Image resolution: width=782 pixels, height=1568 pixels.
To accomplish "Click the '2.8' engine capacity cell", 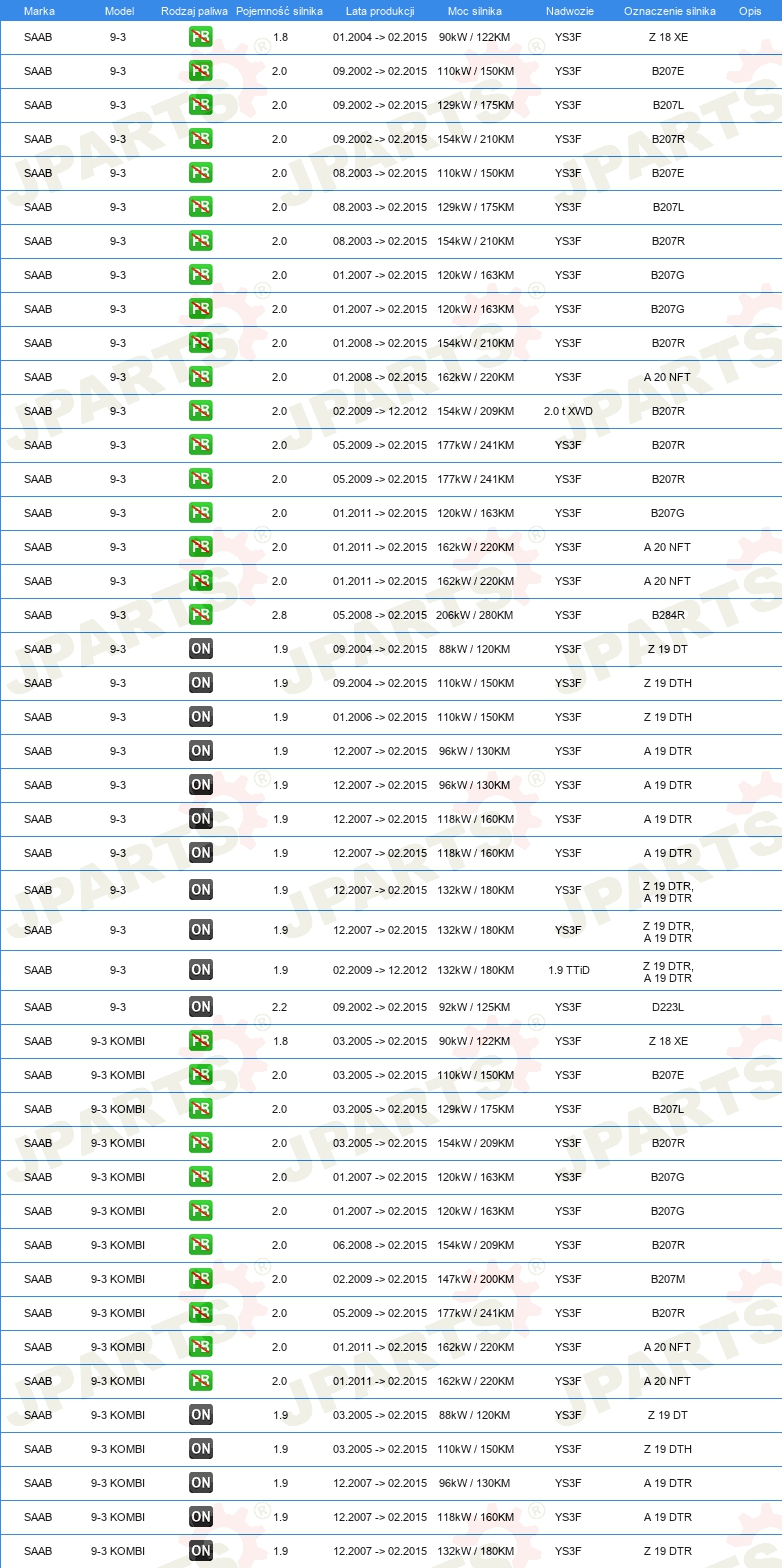I will tap(280, 615).
